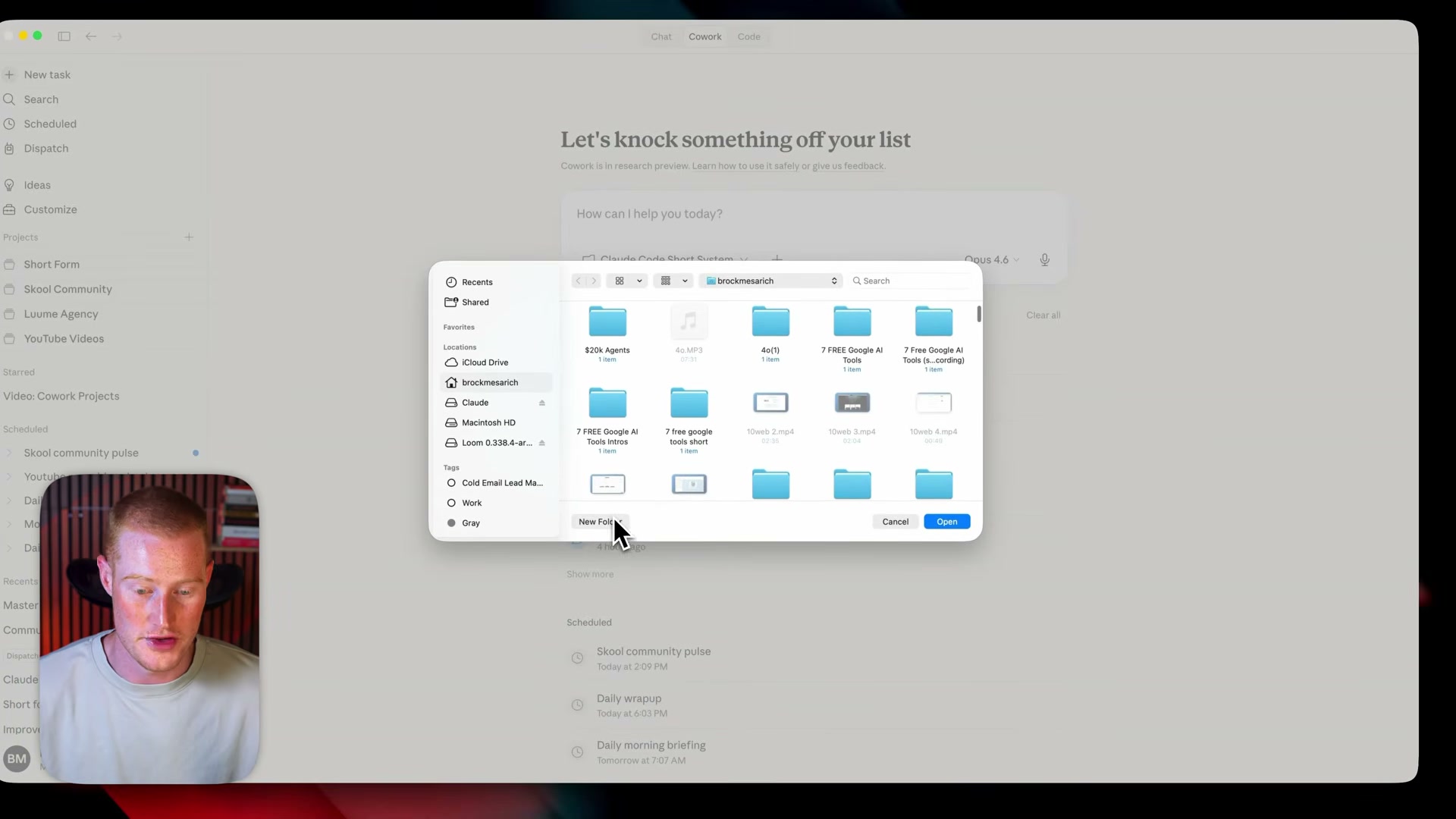This screenshot has height=819, width=1456.
Task: Switch to the Cowork tab
Action: pyautogui.click(x=705, y=36)
